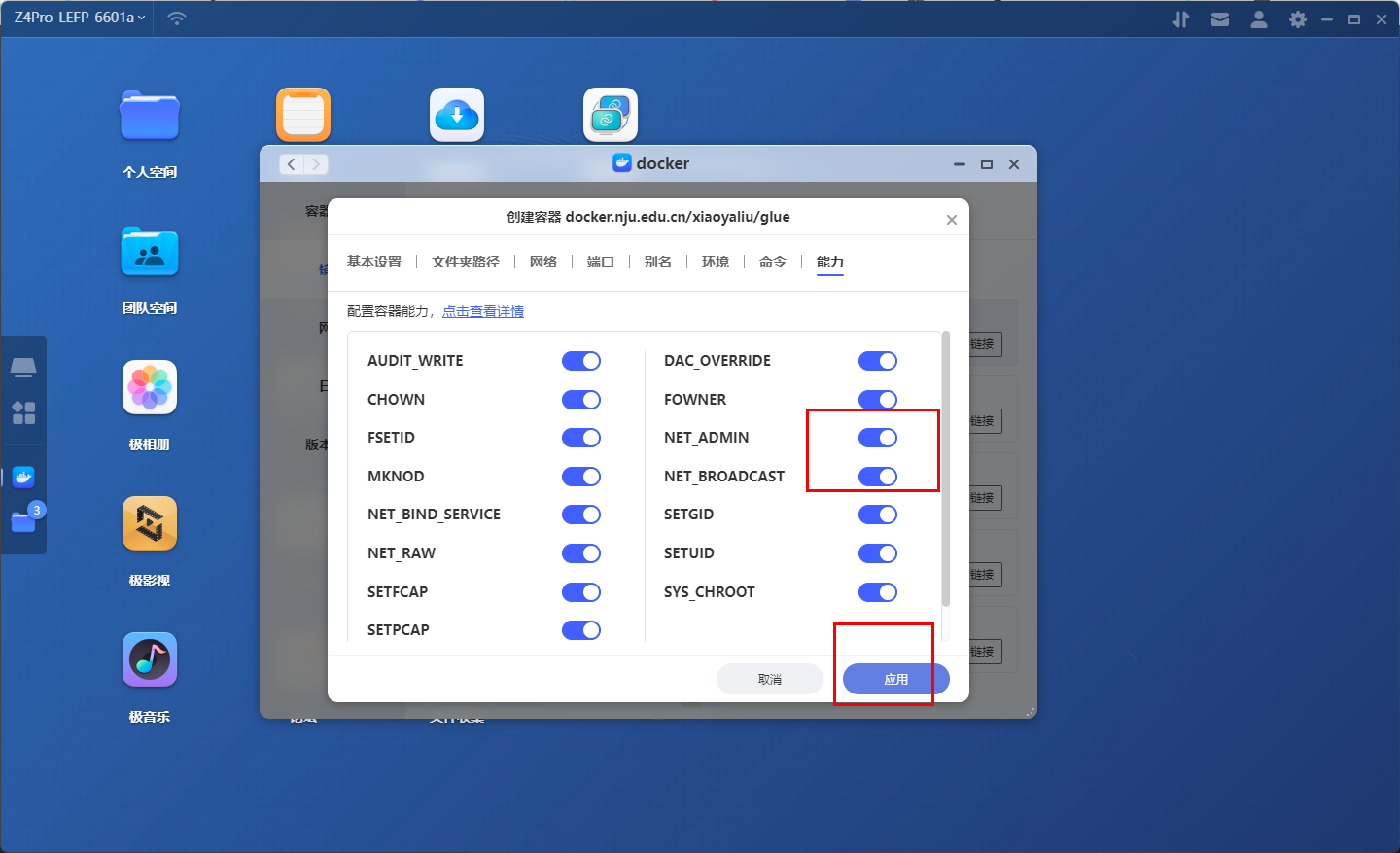
Task: Open the 团队空间 shared folder icon
Action: 150,252
